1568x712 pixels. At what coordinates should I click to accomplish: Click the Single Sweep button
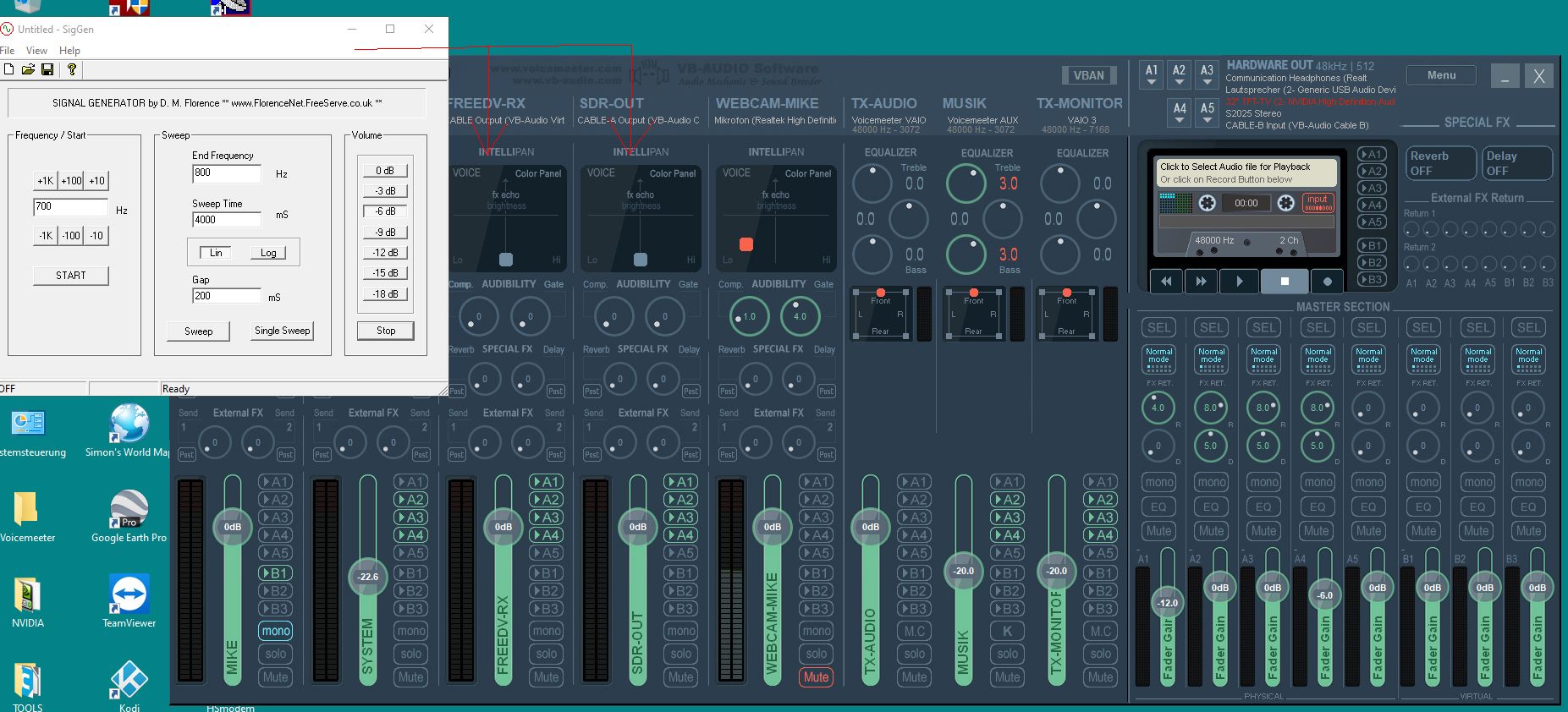point(283,331)
